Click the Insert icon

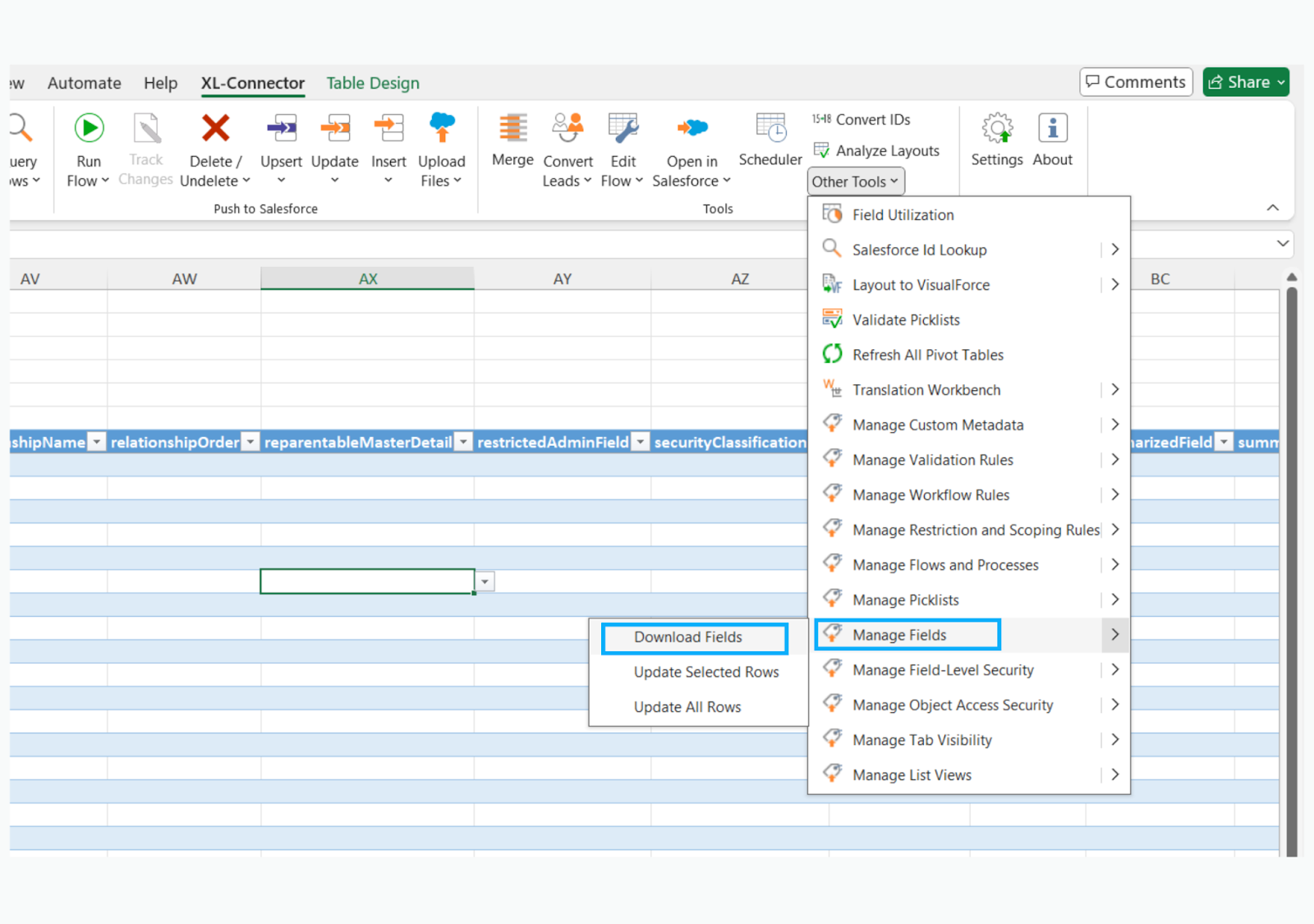point(388,128)
